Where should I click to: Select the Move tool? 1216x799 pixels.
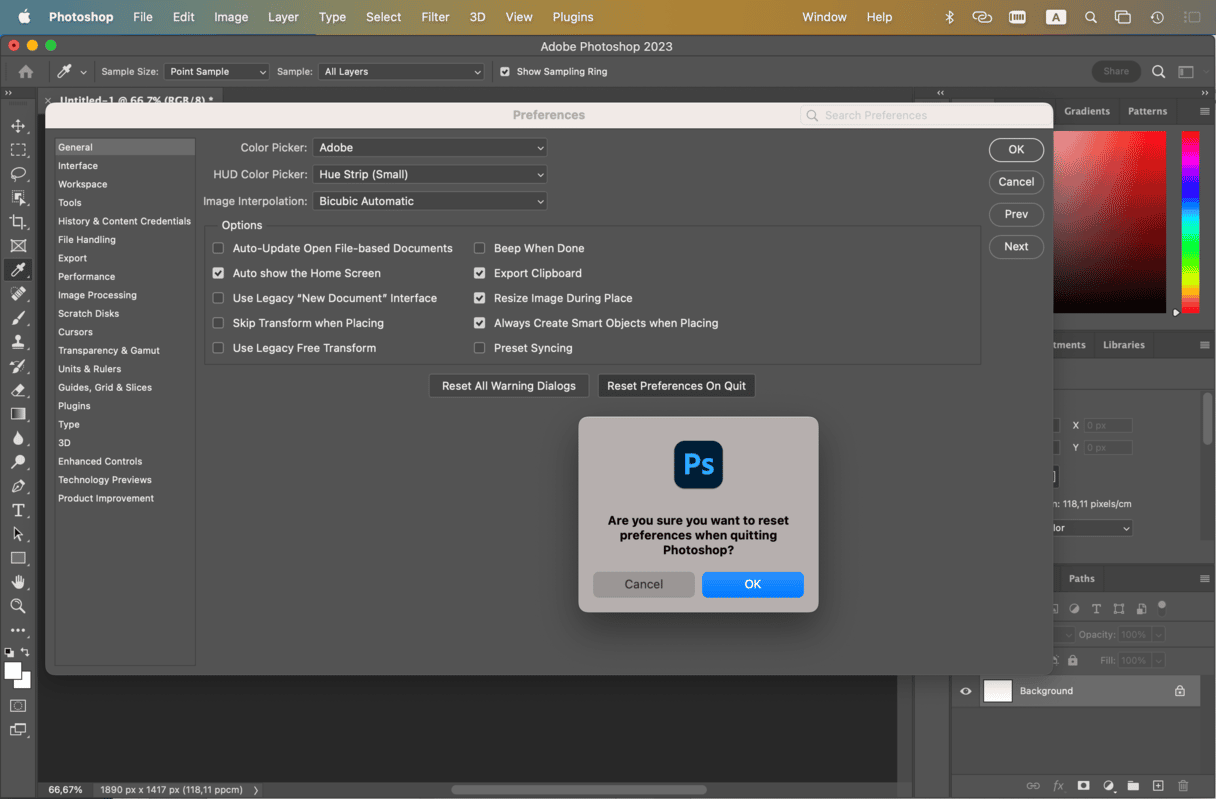(x=18, y=126)
